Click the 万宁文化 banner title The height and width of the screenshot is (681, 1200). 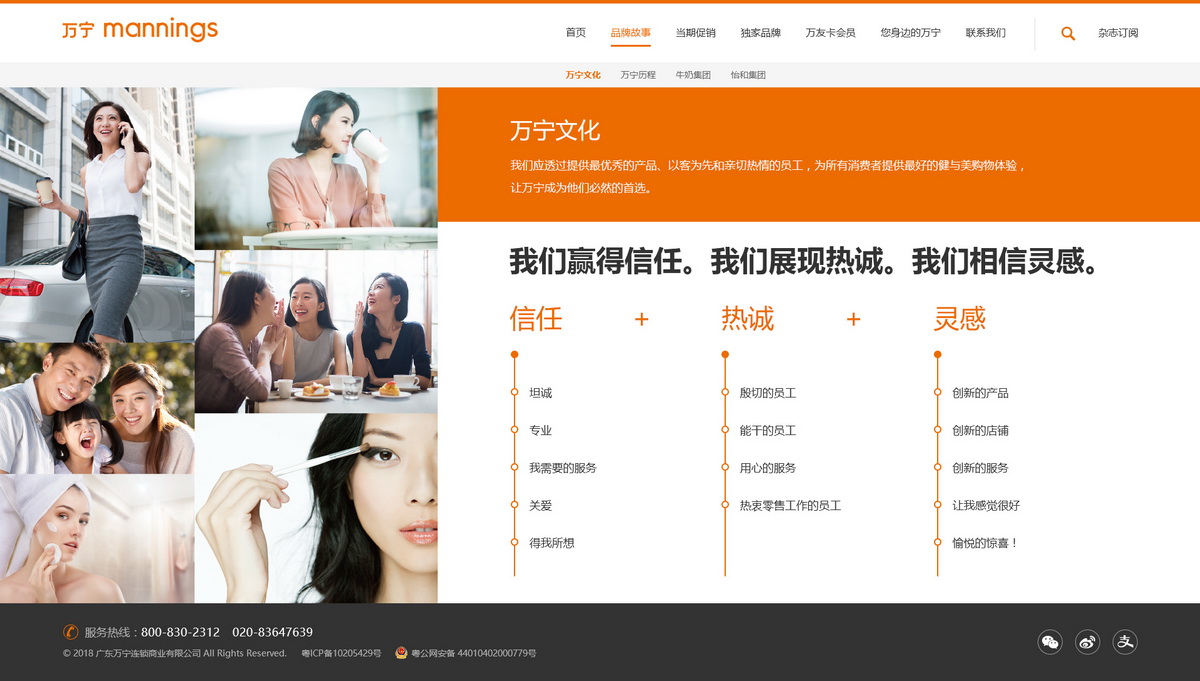555,131
